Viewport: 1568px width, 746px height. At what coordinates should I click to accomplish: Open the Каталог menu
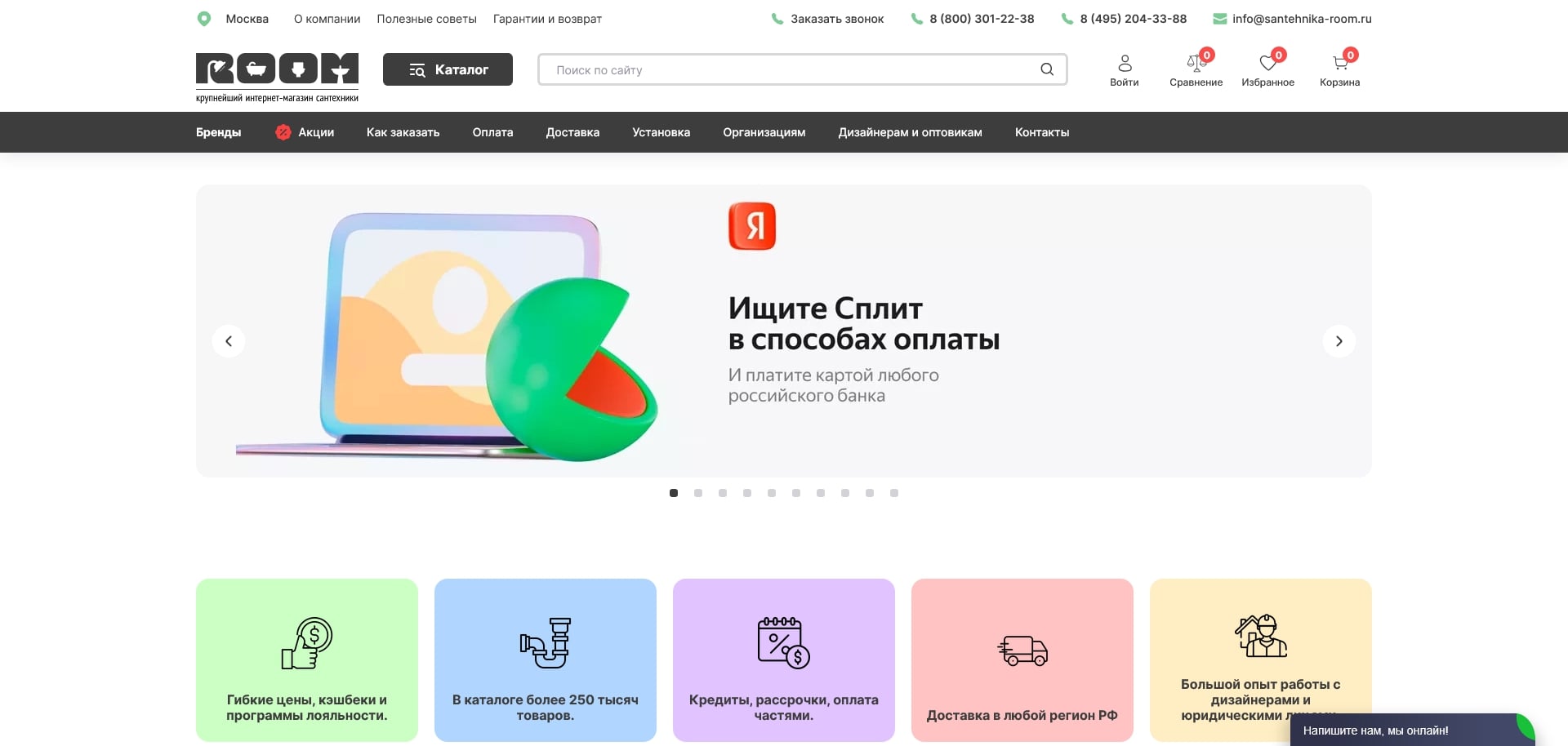click(x=448, y=69)
